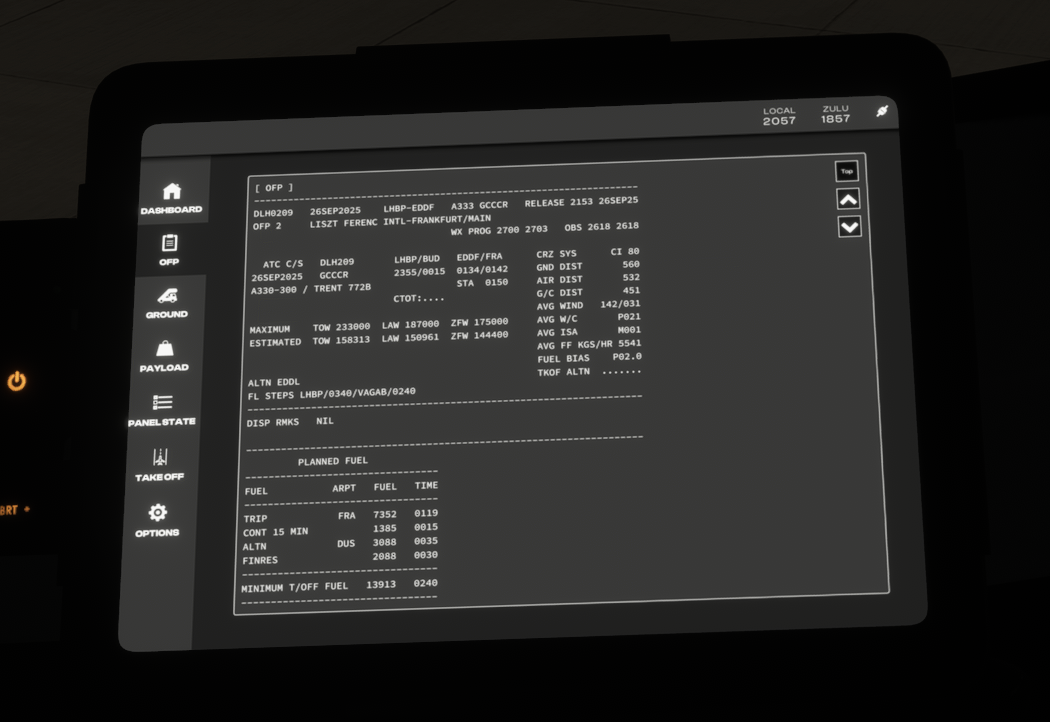This screenshot has height=722, width=1050.
Task: Select the MINIMUM T/OFF FUEL row
Action: (339, 586)
